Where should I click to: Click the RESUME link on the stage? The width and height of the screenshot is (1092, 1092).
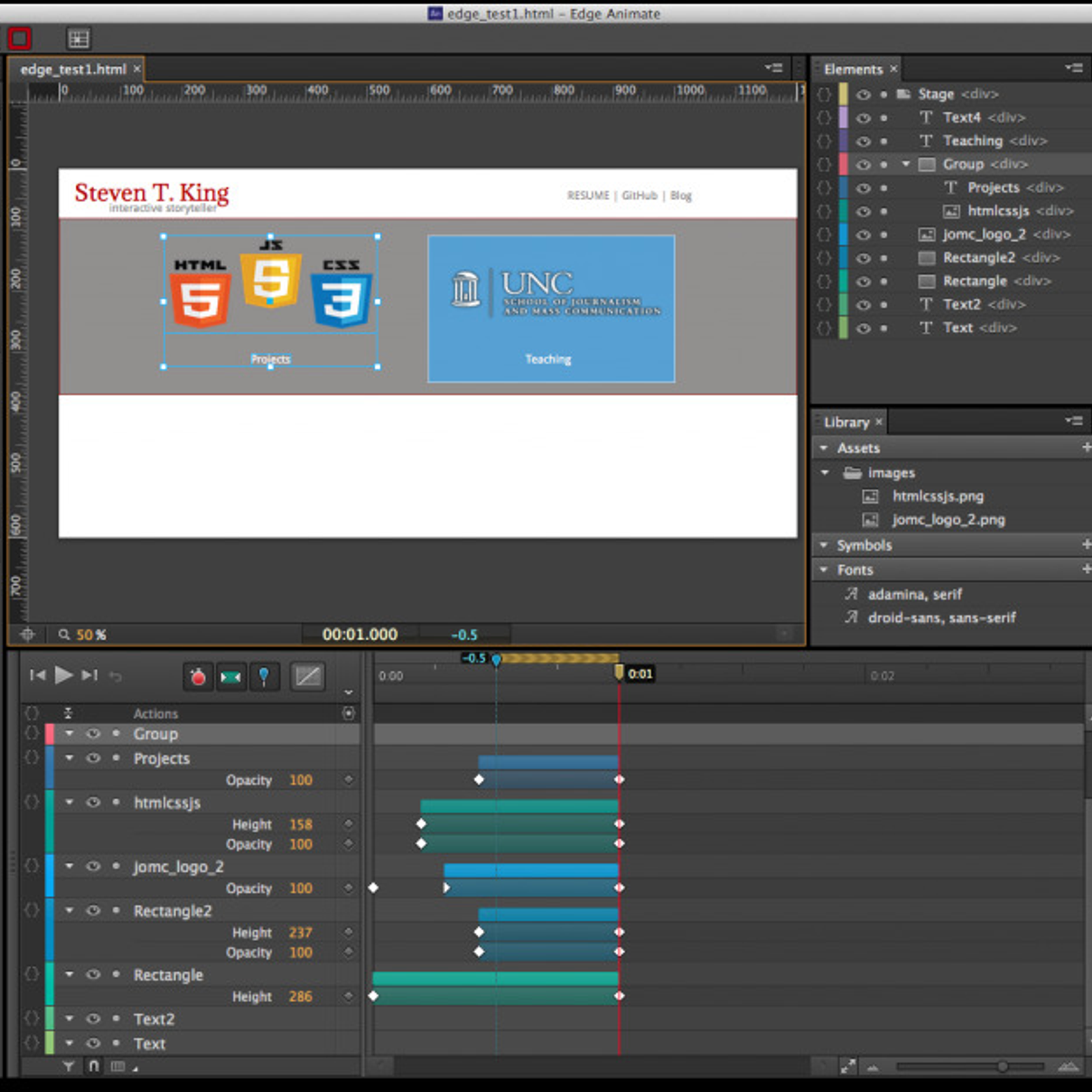coord(588,195)
